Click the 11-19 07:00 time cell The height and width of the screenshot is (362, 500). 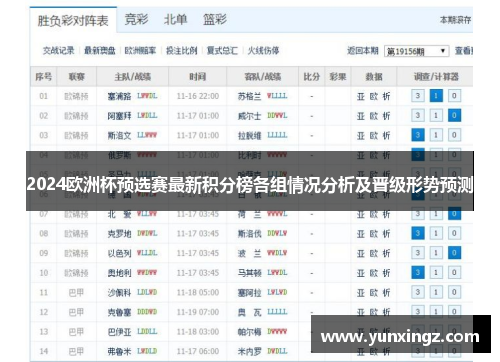point(198,312)
